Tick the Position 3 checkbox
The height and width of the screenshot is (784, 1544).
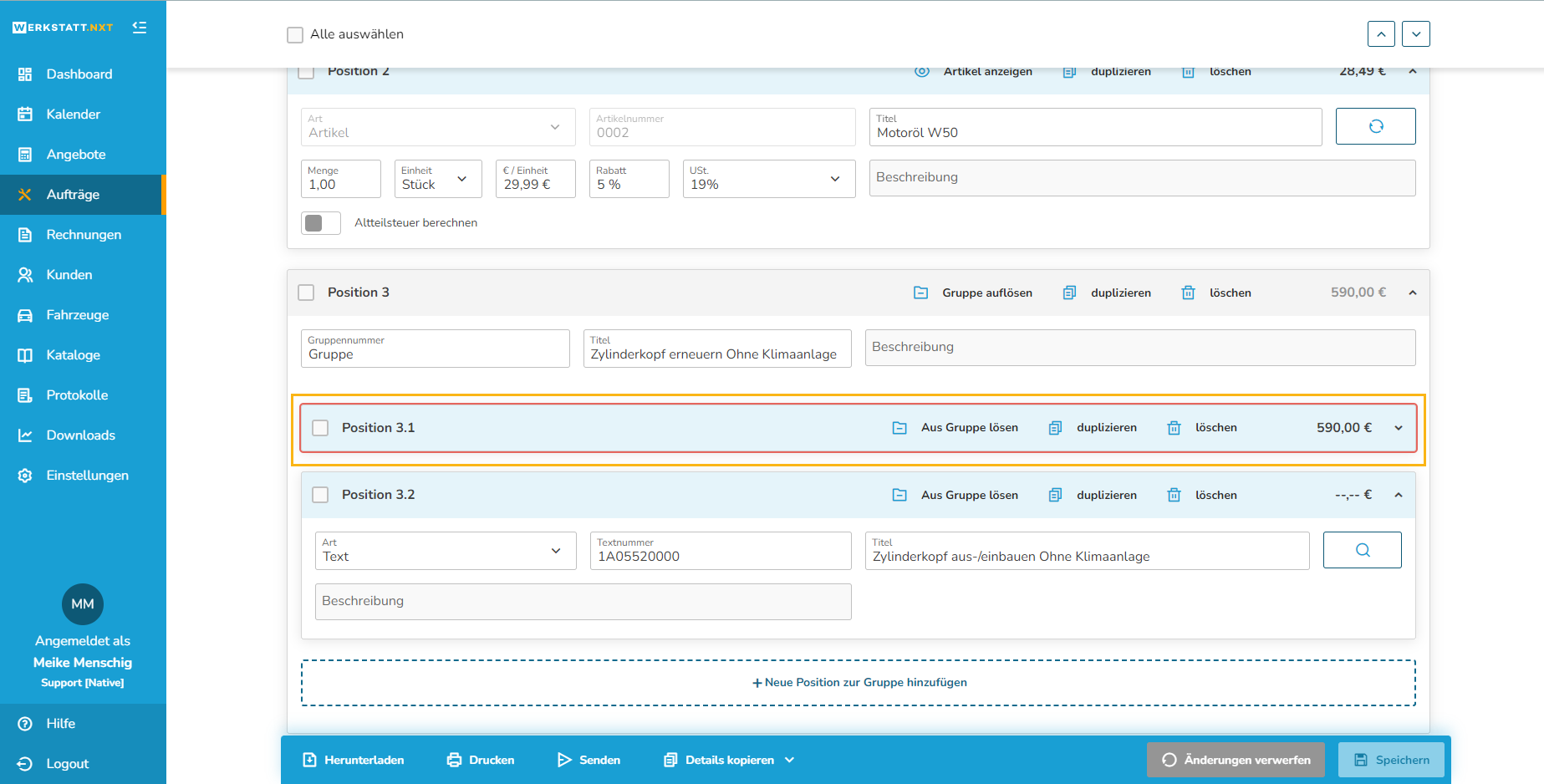pos(306,293)
